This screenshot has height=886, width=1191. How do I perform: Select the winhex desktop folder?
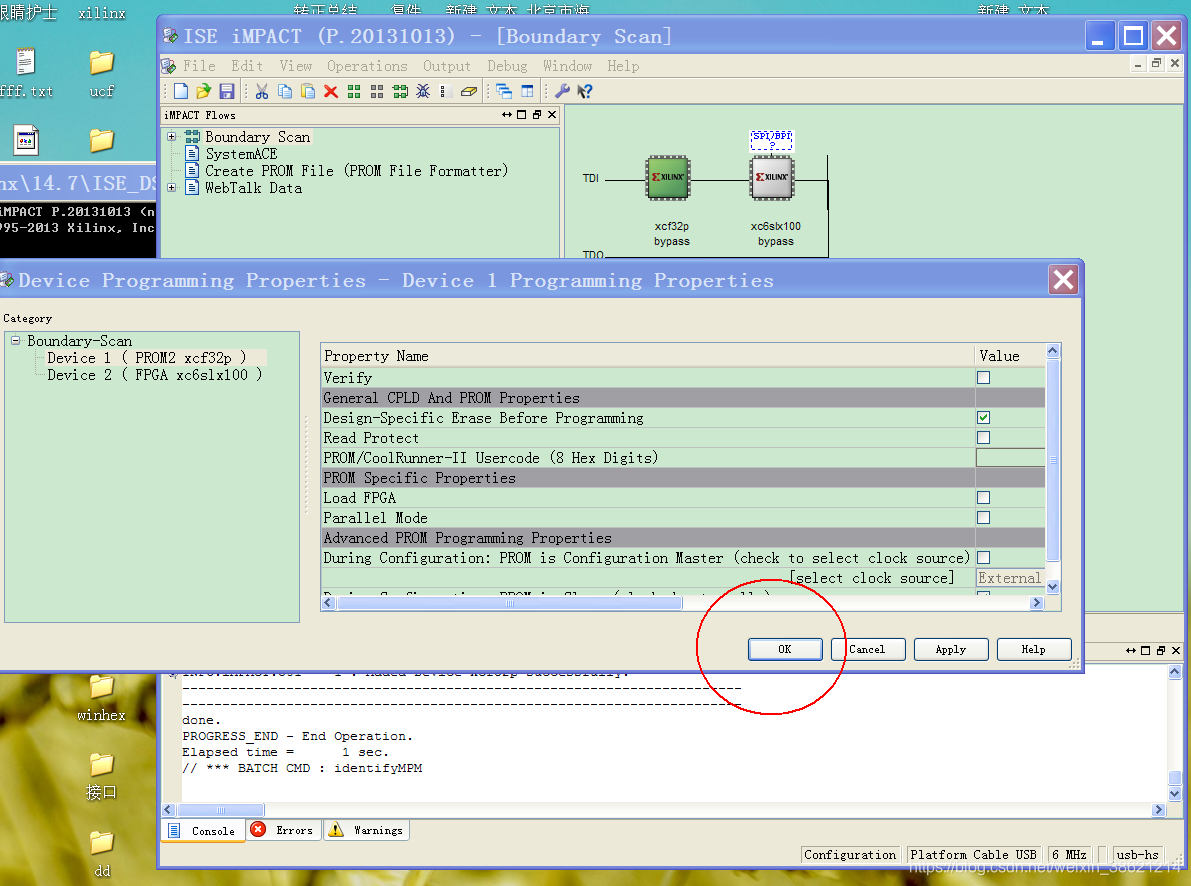coord(101,699)
